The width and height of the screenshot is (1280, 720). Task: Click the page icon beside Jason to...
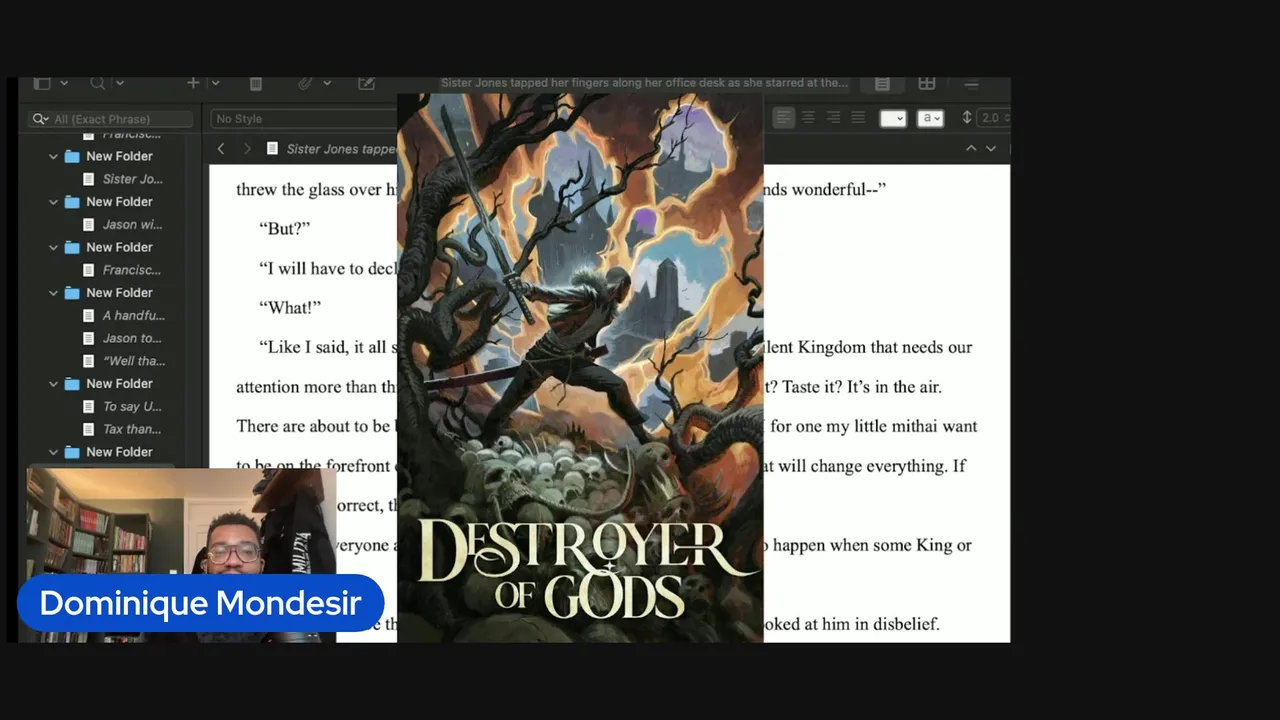click(89, 338)
